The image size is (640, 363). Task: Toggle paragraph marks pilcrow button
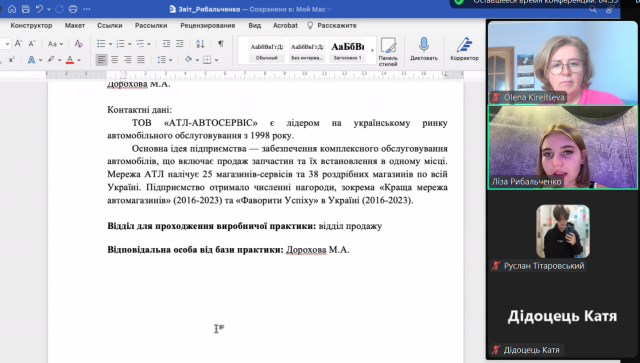(220, 44)
